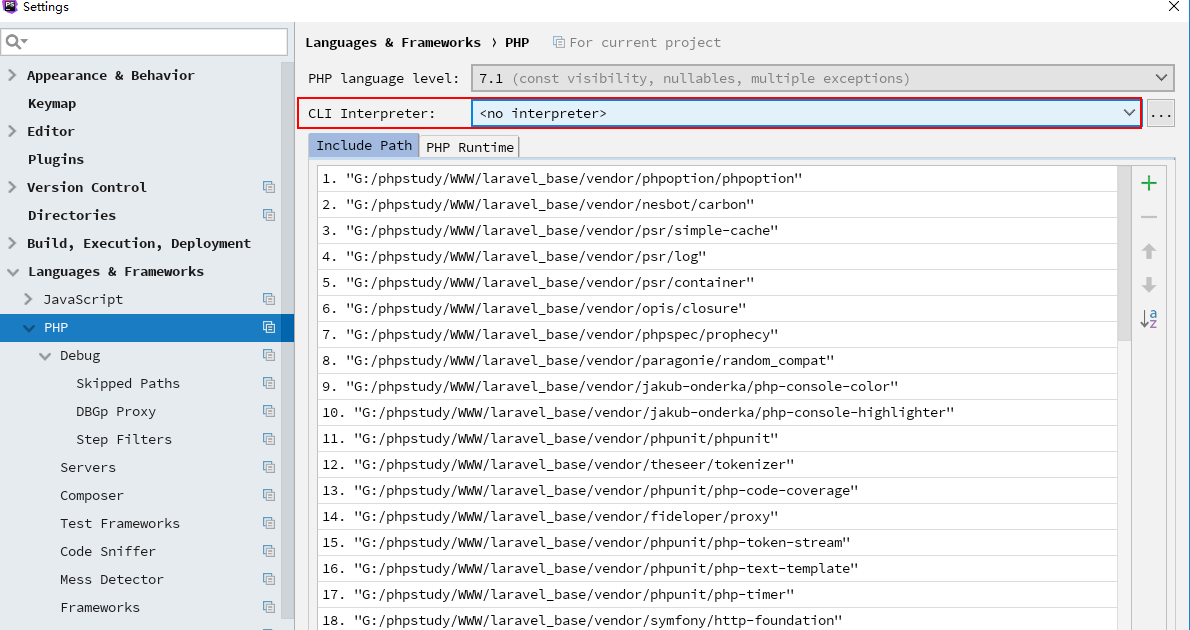Click the browse interpreters ellipsis button
Image resolution: width=1190 pixels, height=630 pixels.
click(x=1160, y=114)
